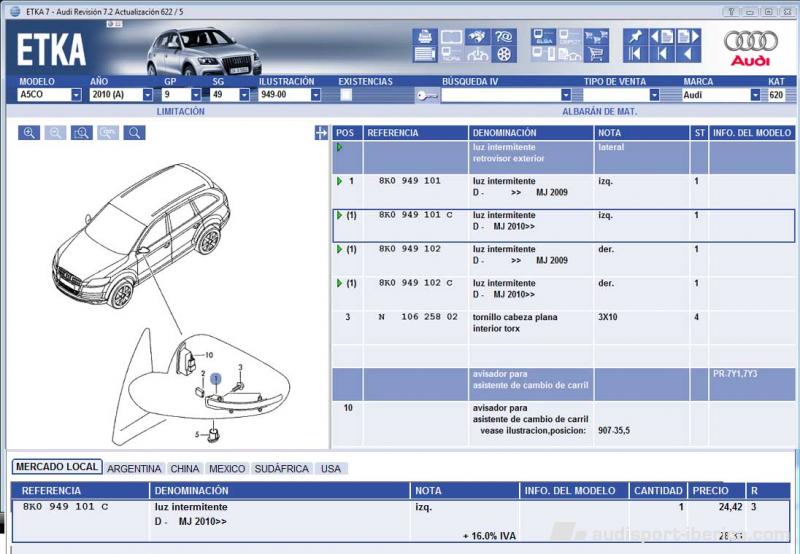The image size is (800, 554).
Task: Click the 907-35,5 illustration reference
Action: pos(614,431)
